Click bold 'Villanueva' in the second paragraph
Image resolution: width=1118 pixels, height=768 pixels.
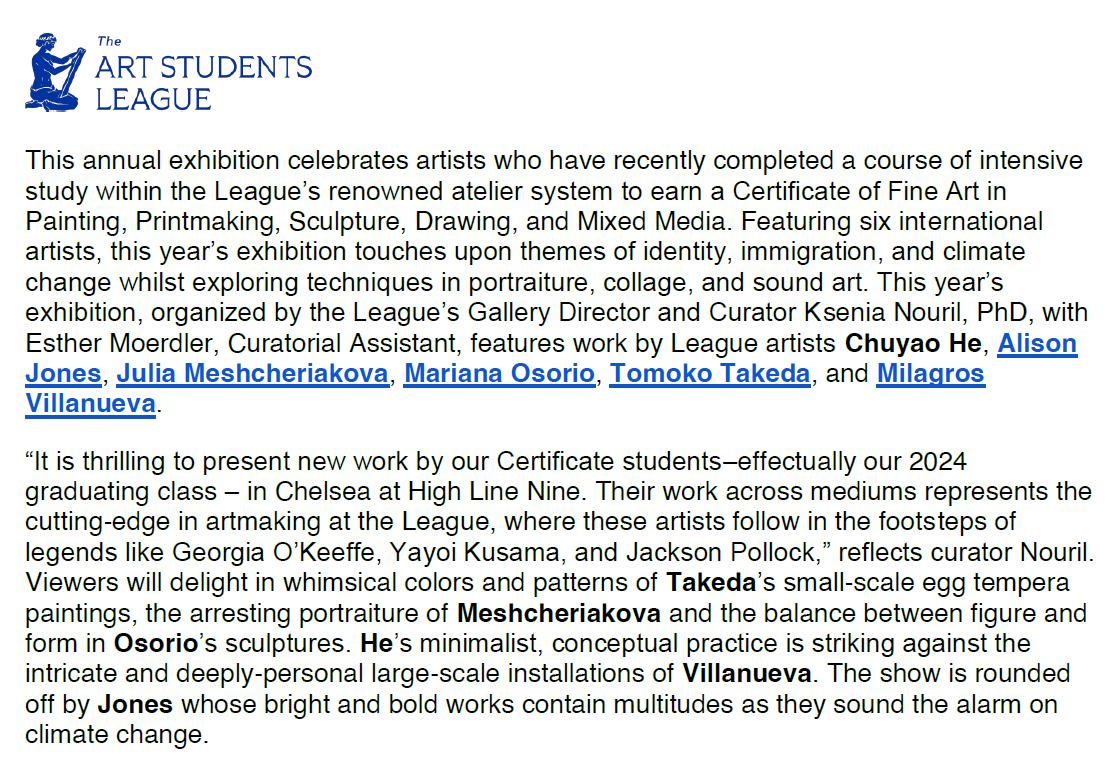747,673
